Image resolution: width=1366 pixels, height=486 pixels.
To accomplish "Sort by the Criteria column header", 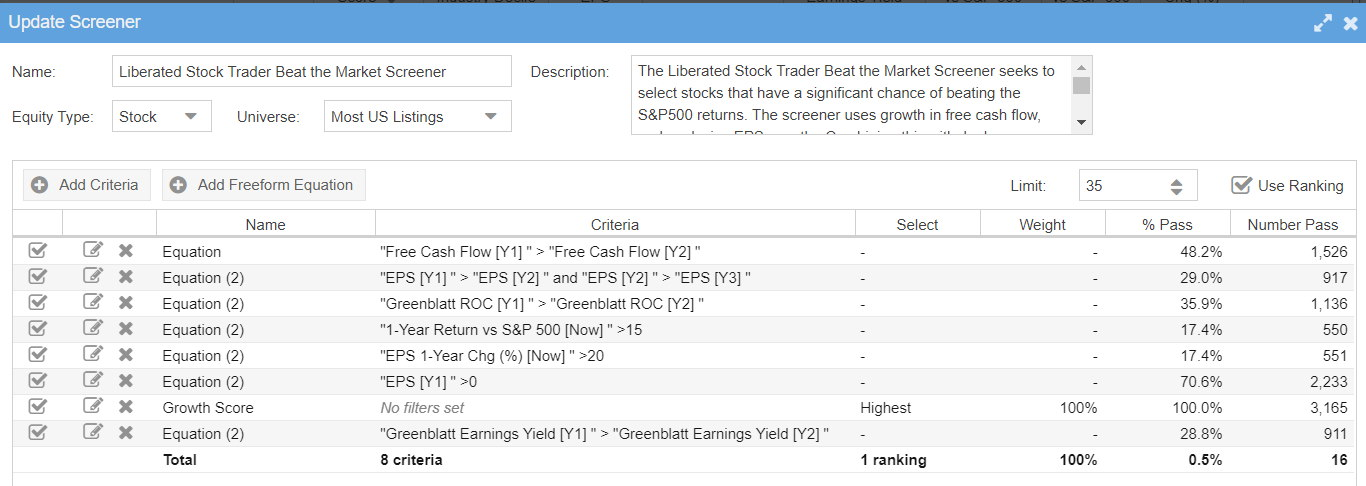I will tap(615, 225).
